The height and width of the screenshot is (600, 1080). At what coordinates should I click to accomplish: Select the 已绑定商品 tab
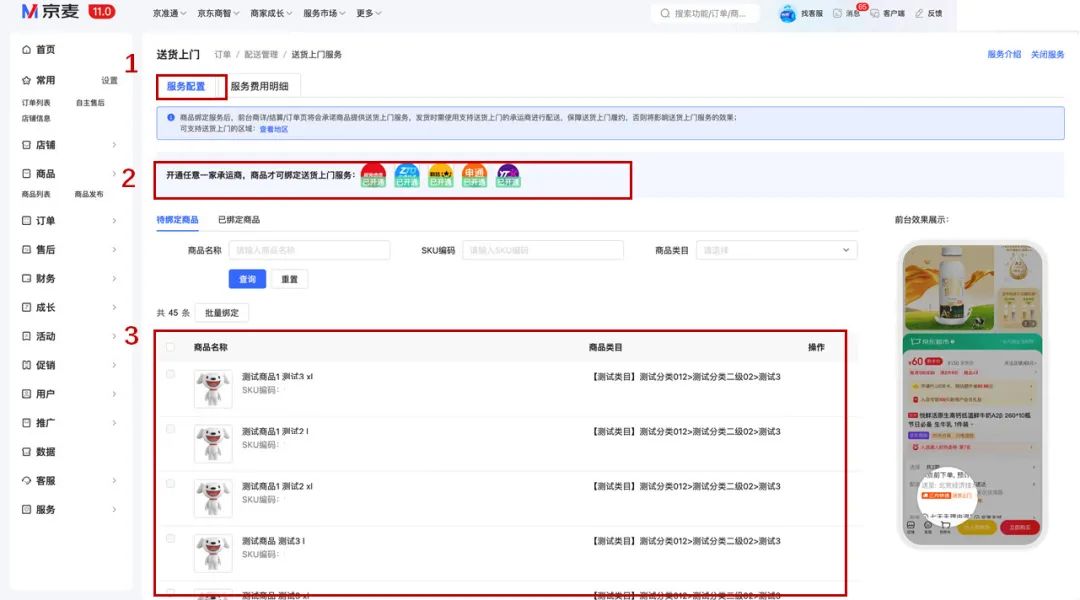[x=239, y=220]
